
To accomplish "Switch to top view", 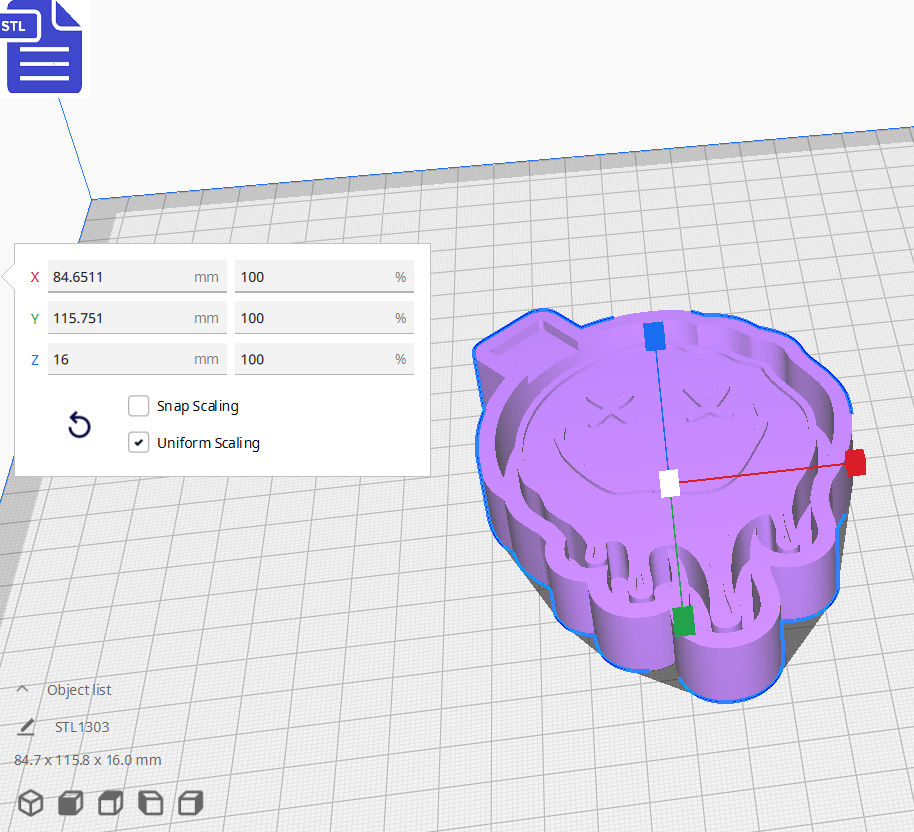I will coord(109,802).
